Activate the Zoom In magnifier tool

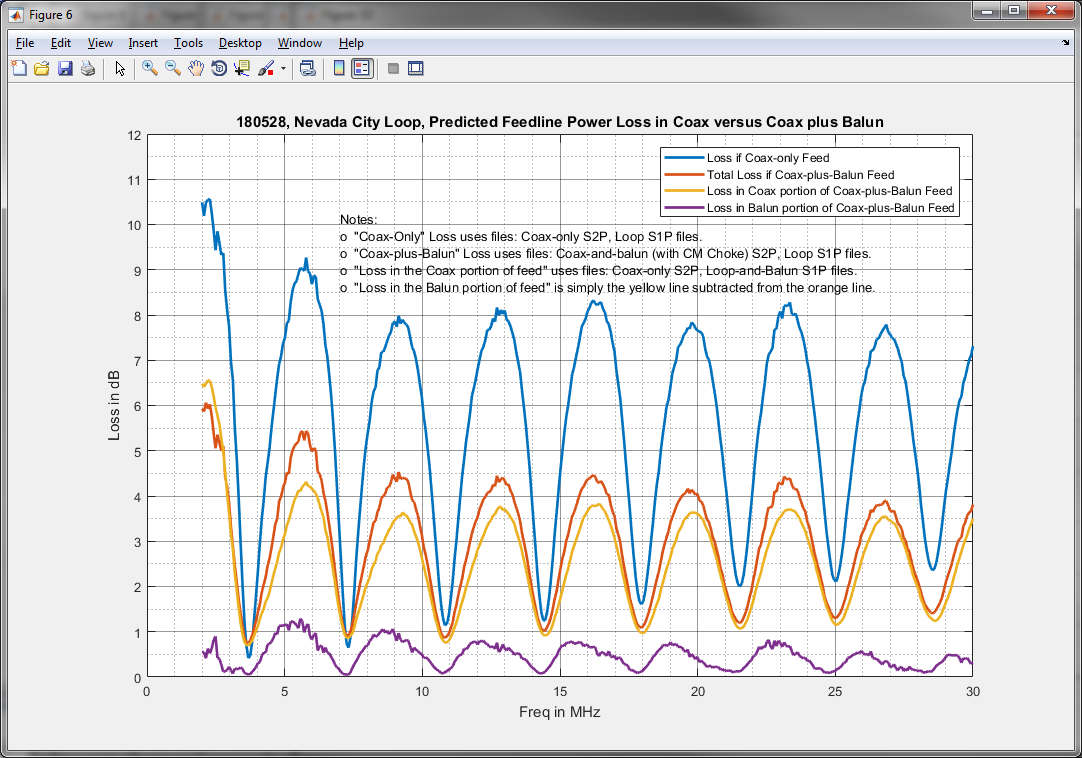150,68
